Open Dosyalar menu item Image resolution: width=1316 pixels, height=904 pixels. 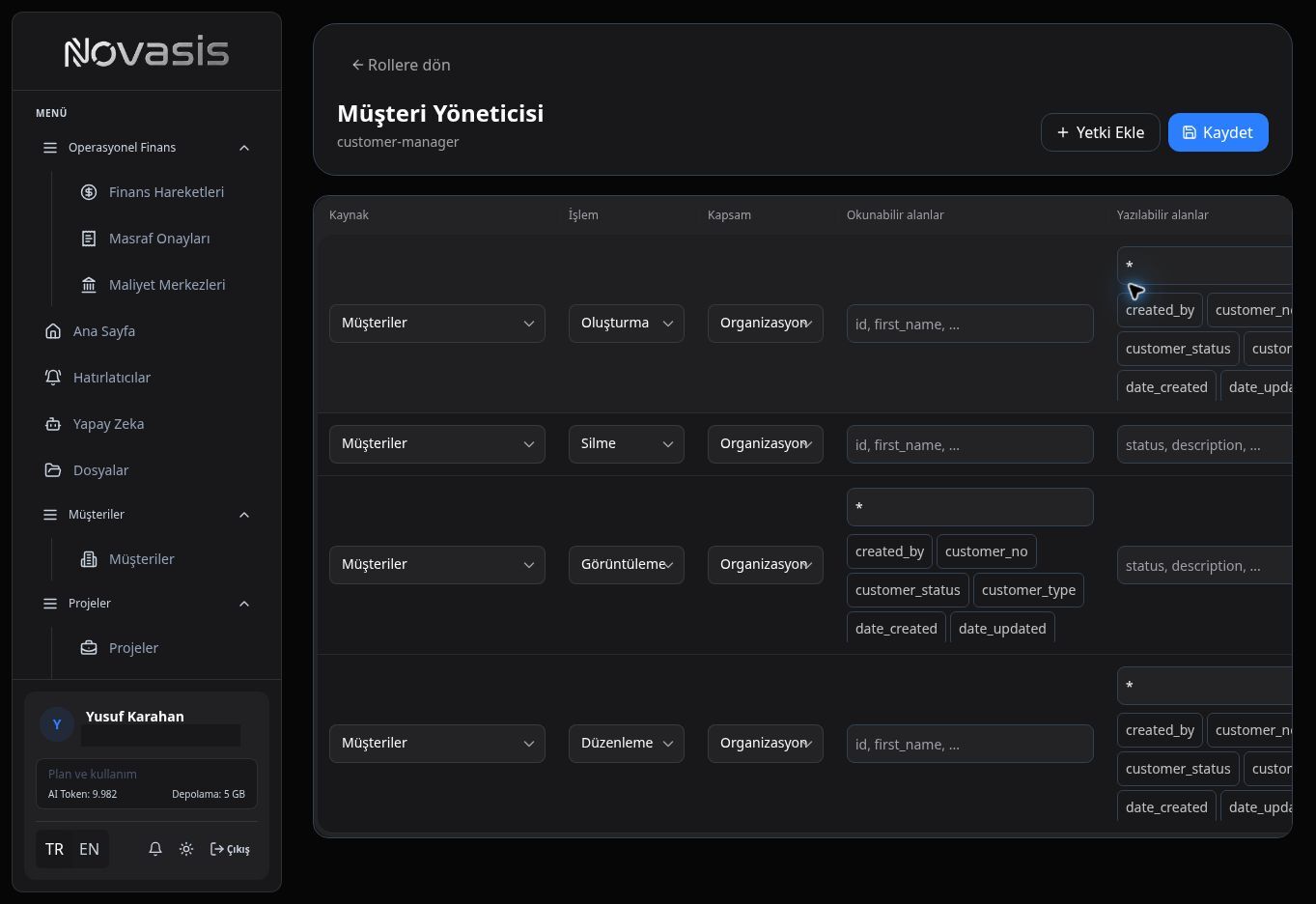tap(147, 470)
